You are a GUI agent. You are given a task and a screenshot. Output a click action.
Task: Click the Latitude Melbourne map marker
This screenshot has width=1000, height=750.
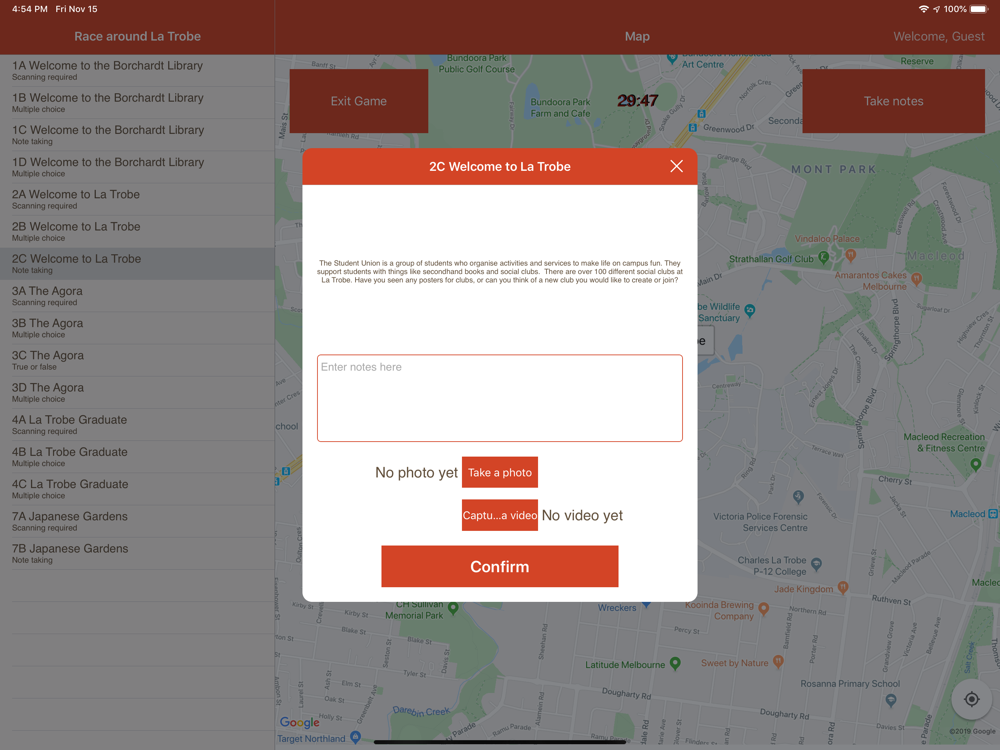[675, 663]
